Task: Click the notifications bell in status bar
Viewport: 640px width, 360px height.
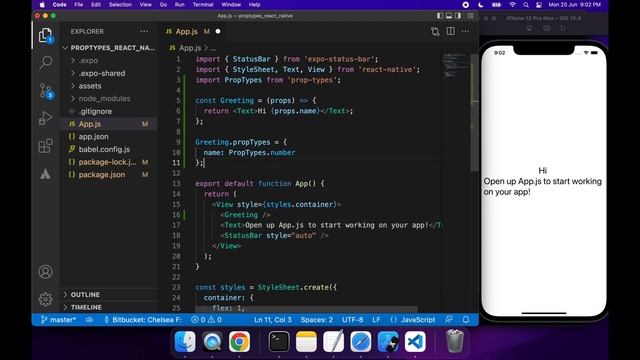Action: tap(466, 320)
